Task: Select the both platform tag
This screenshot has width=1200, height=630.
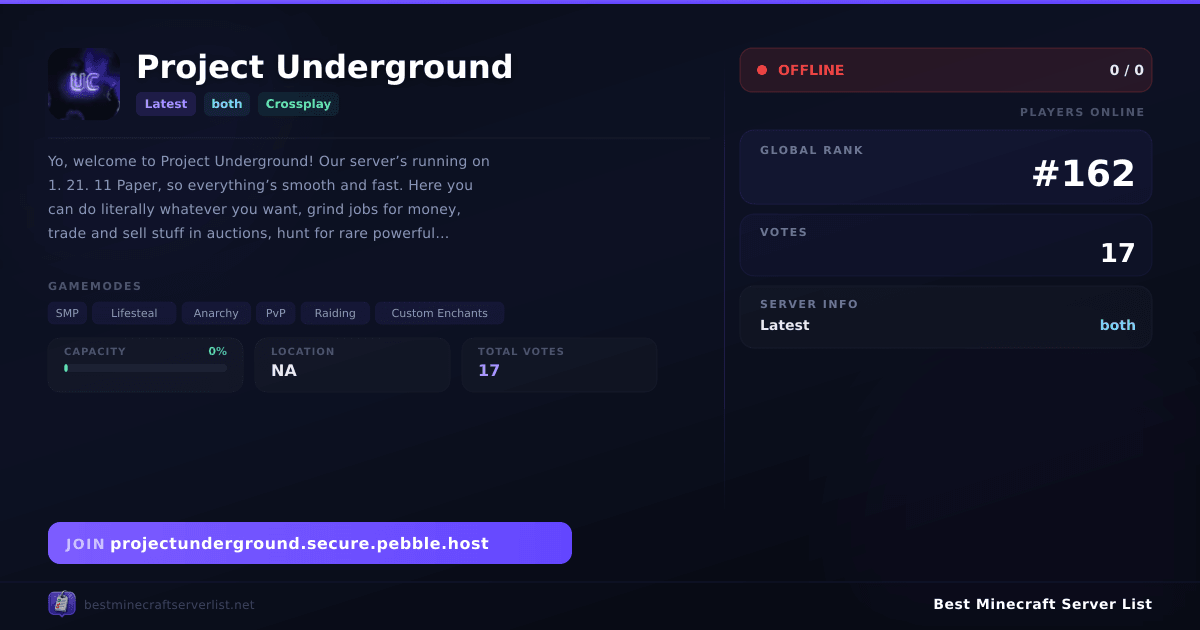Action: (x=227, y=104)
